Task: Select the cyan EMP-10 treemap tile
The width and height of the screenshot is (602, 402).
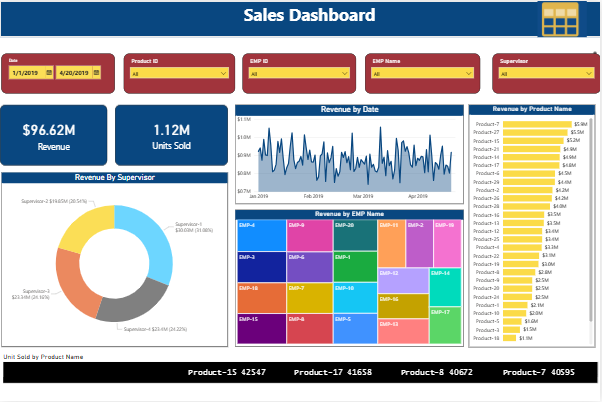Action: click(355, 298)
